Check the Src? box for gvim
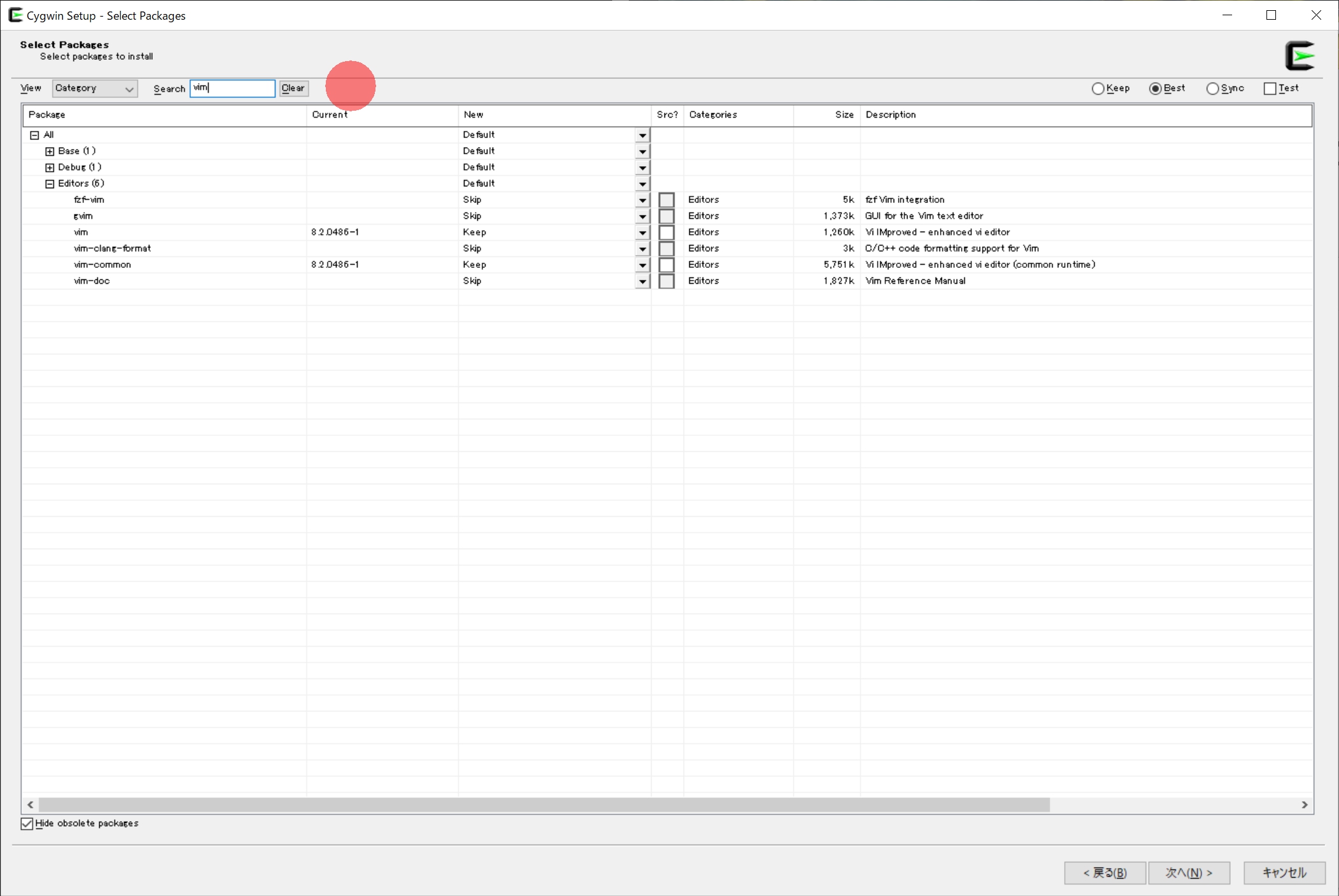Screen dimensions: 1339x896 (666, 216)
